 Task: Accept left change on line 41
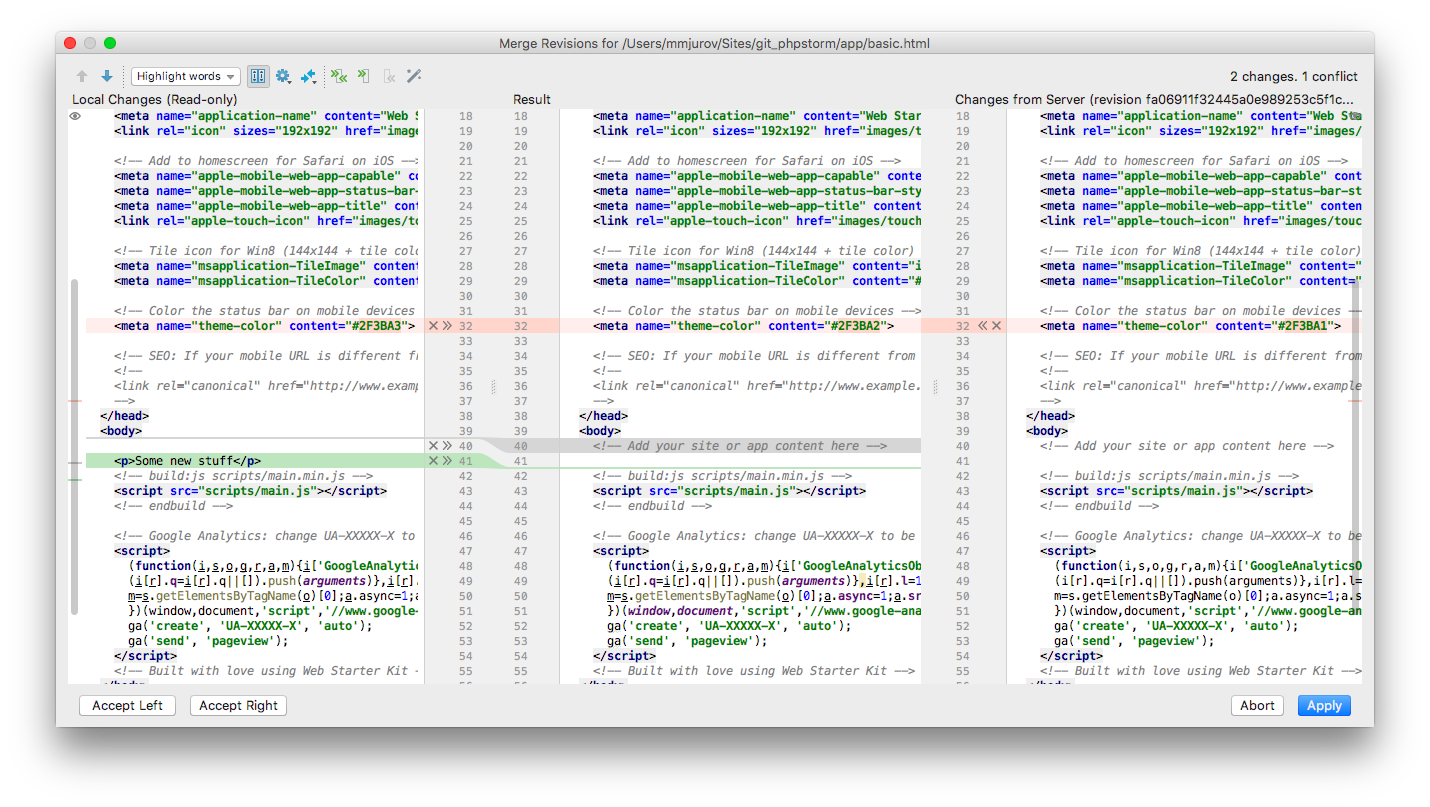[447, 461]
